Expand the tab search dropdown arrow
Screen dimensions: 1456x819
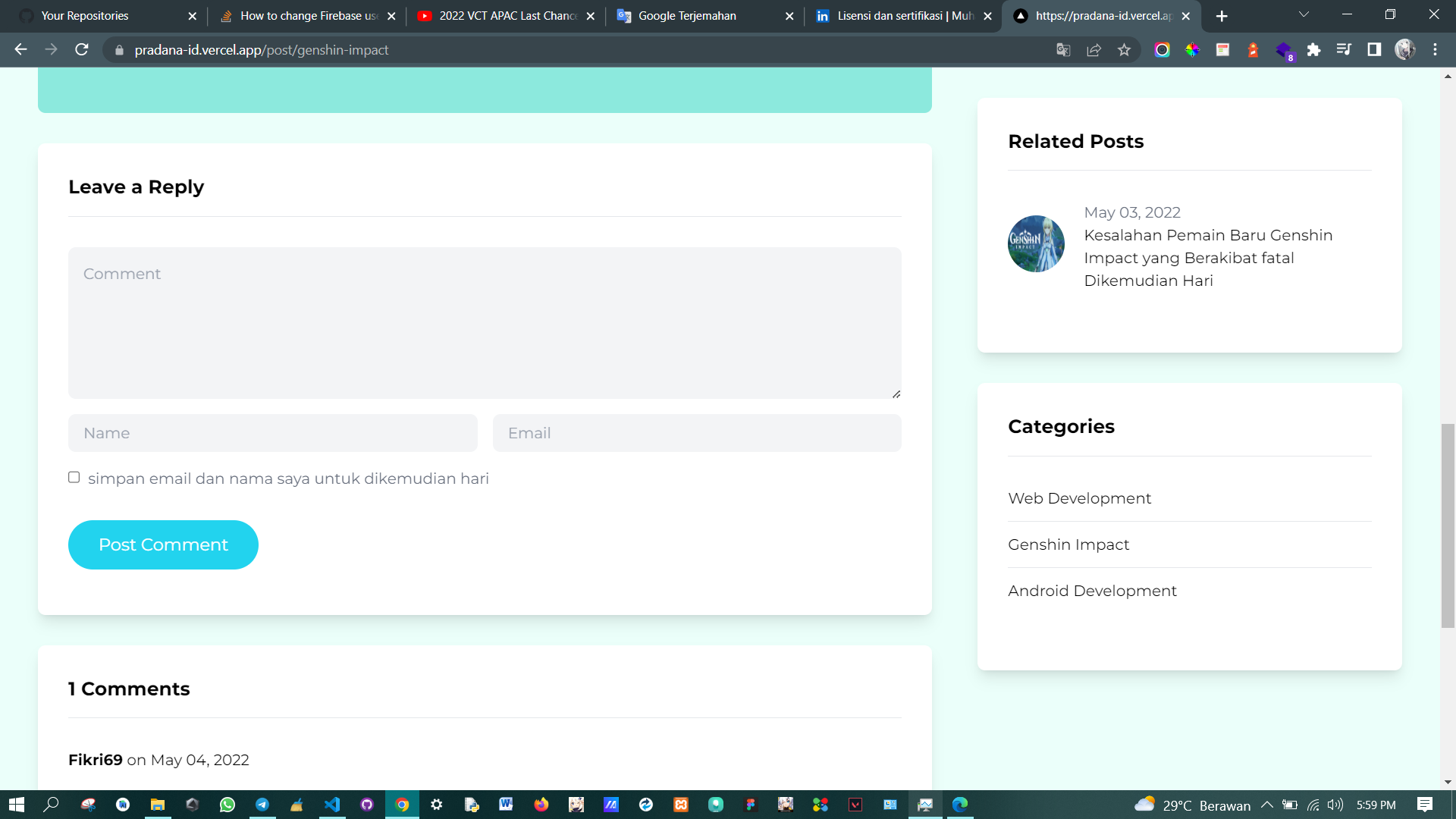tap(1304, 15)
